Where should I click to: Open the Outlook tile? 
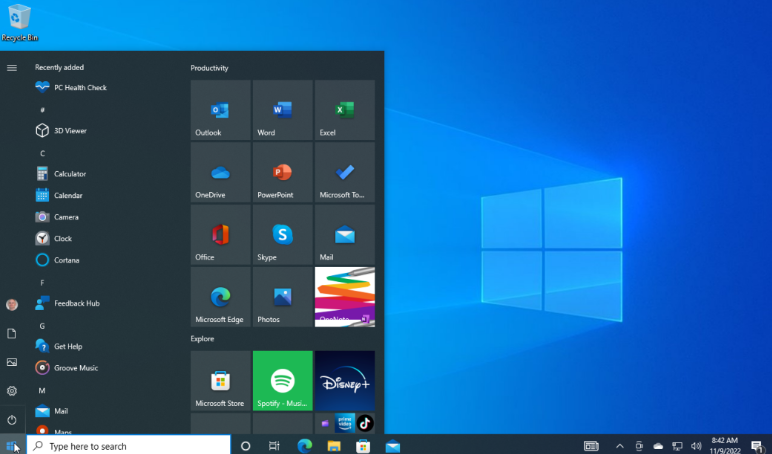[221, 110]
